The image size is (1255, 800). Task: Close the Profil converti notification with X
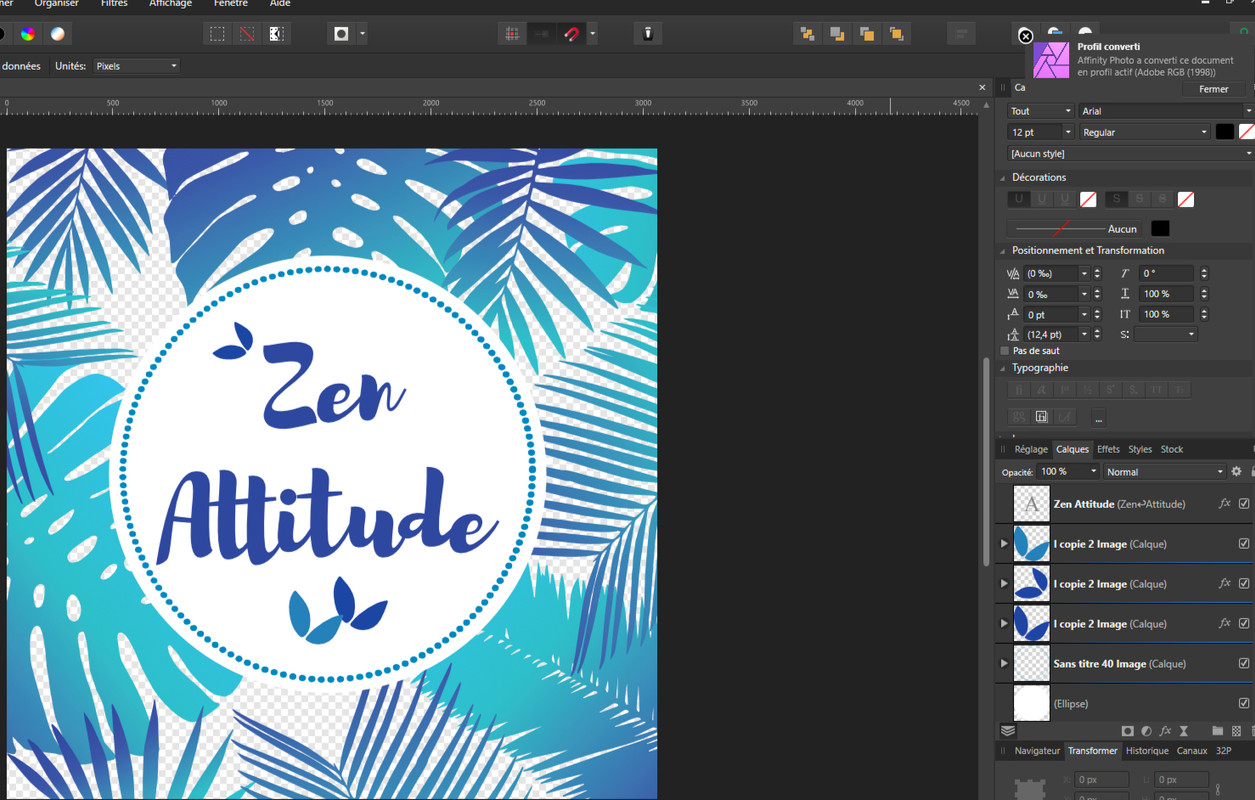1025,36
